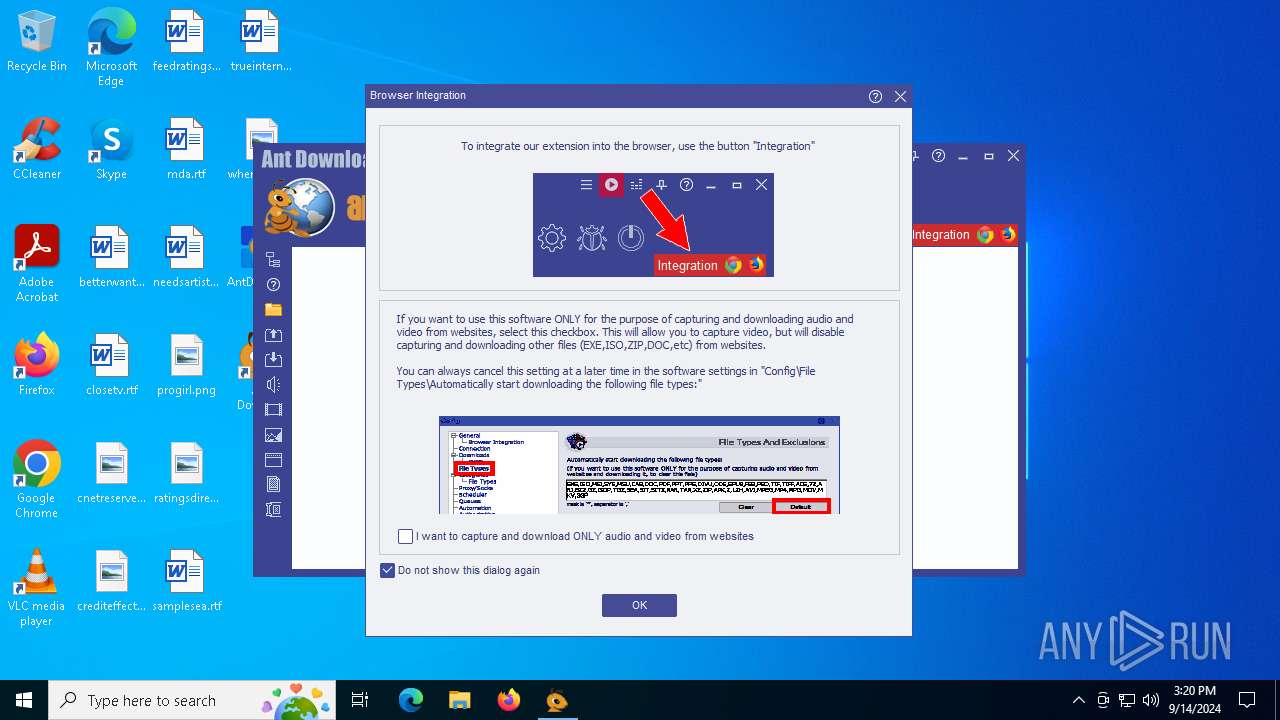1280x720 pixels.
Task: Click the Integration button in the Ant main window
Action: (941, 235)
